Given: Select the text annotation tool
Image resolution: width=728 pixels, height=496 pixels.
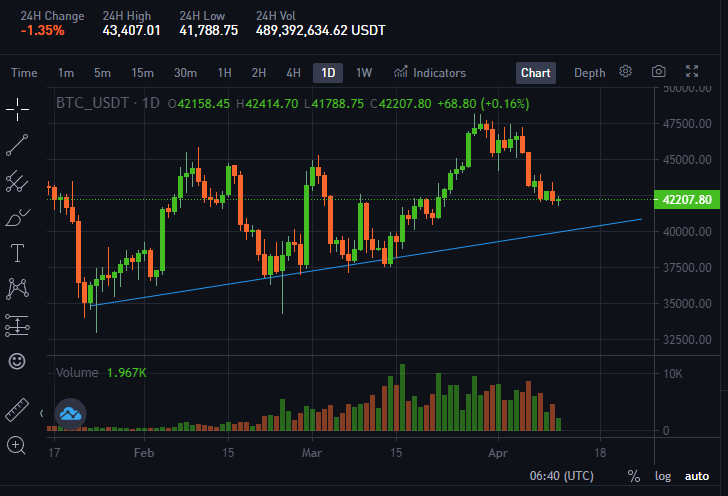Looking at the screenshot, I should tap(17, 253).
